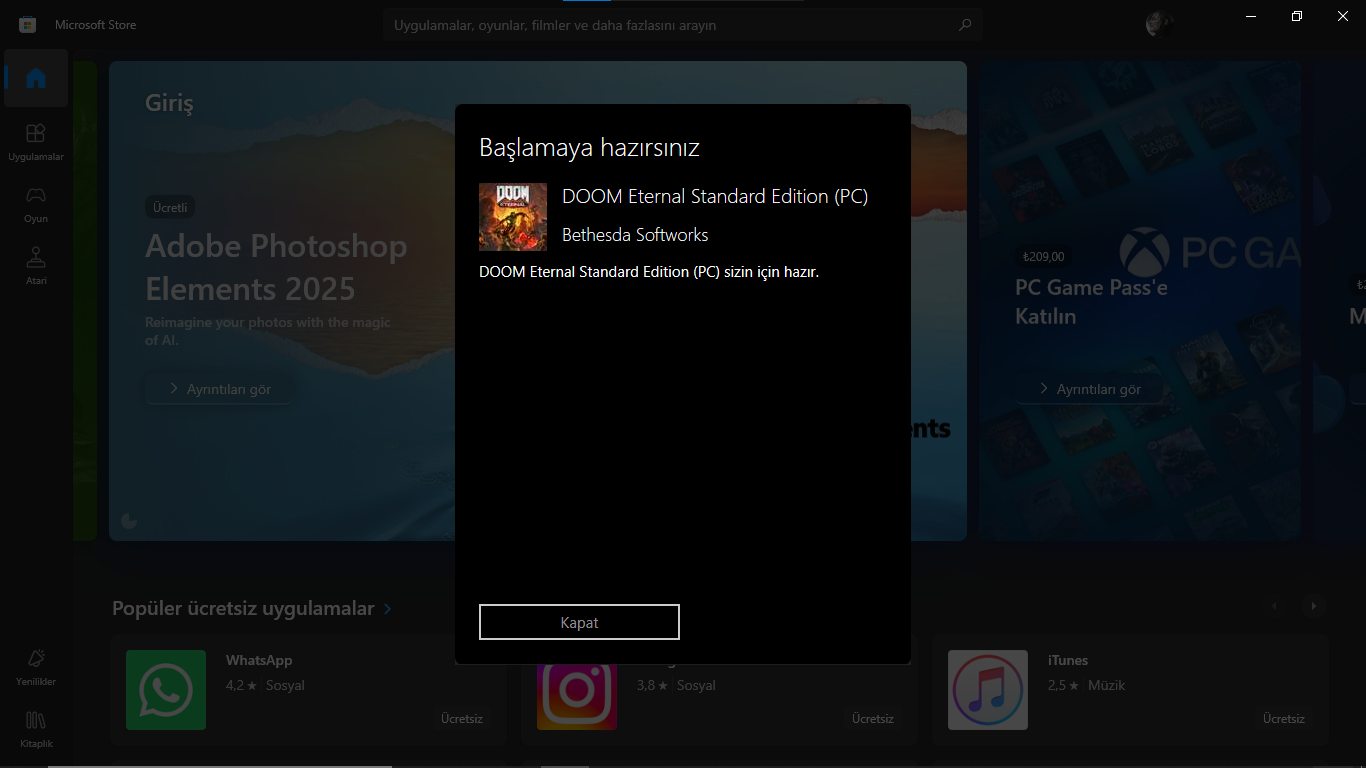Click the Instagram 3,8 star Sosyal rating
The width and height of the screenshot is (1366, 768).
[x=676, y=686]
